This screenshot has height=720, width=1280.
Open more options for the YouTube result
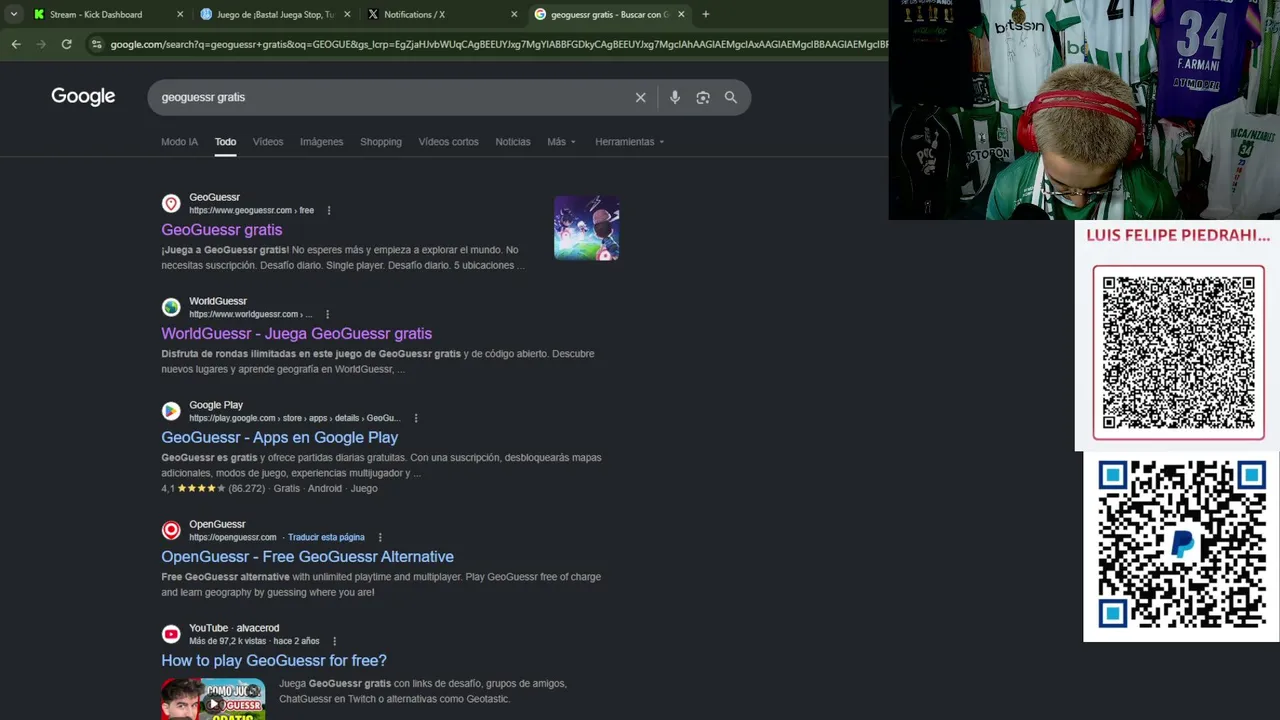point(334,641)
